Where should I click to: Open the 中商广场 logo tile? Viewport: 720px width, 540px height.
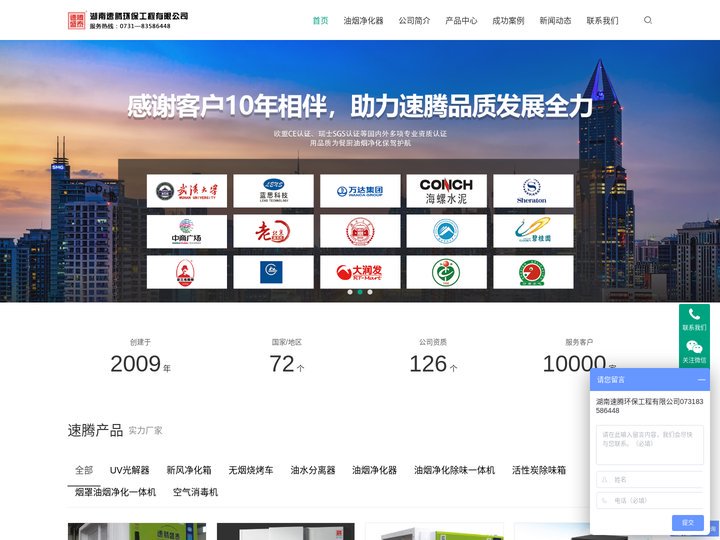tap(186, 231)
